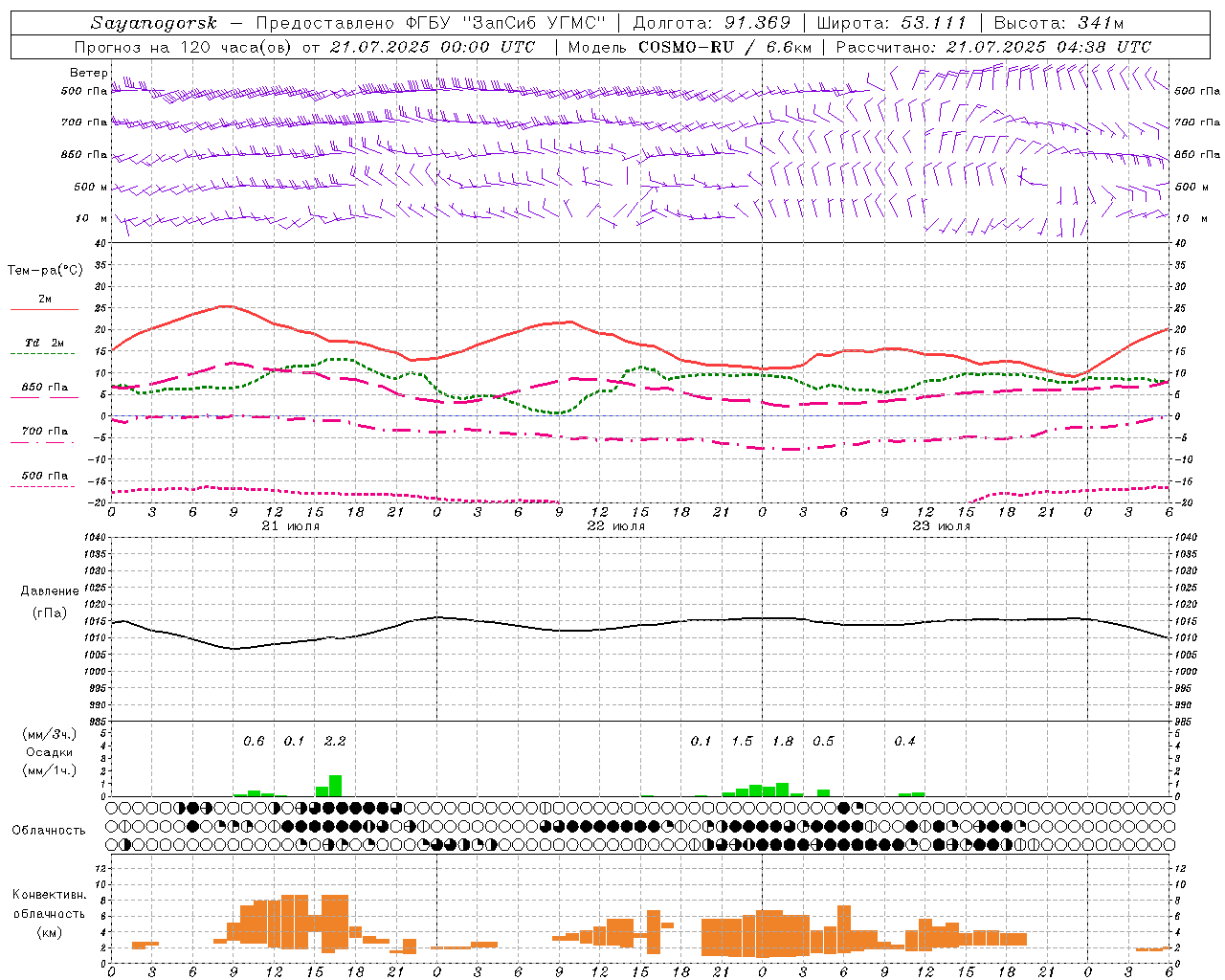Click the 'Давление' pressure panel label
1225x980 pixels.
(x=50, y=591)
